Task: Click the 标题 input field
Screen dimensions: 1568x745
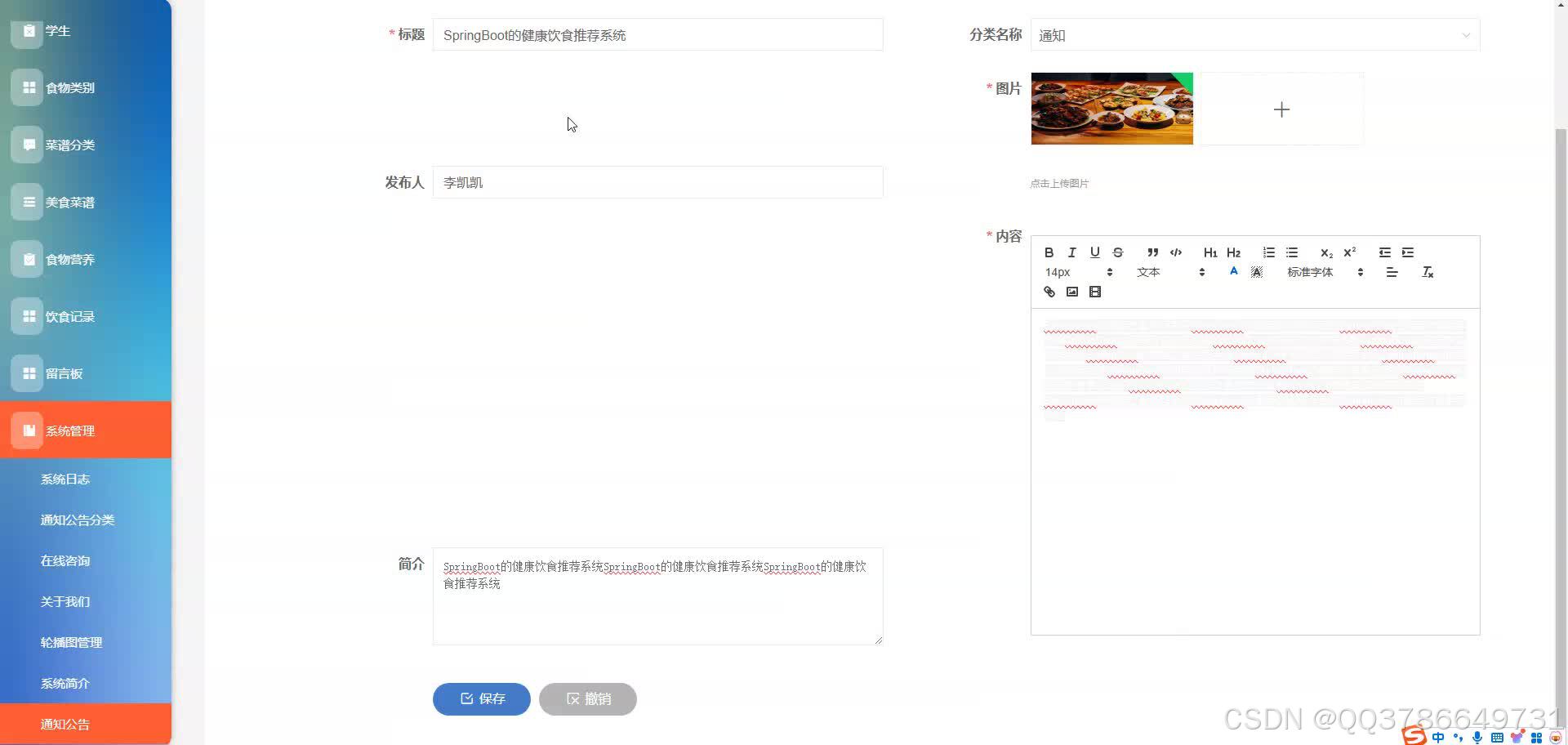Action: [657, 35]
